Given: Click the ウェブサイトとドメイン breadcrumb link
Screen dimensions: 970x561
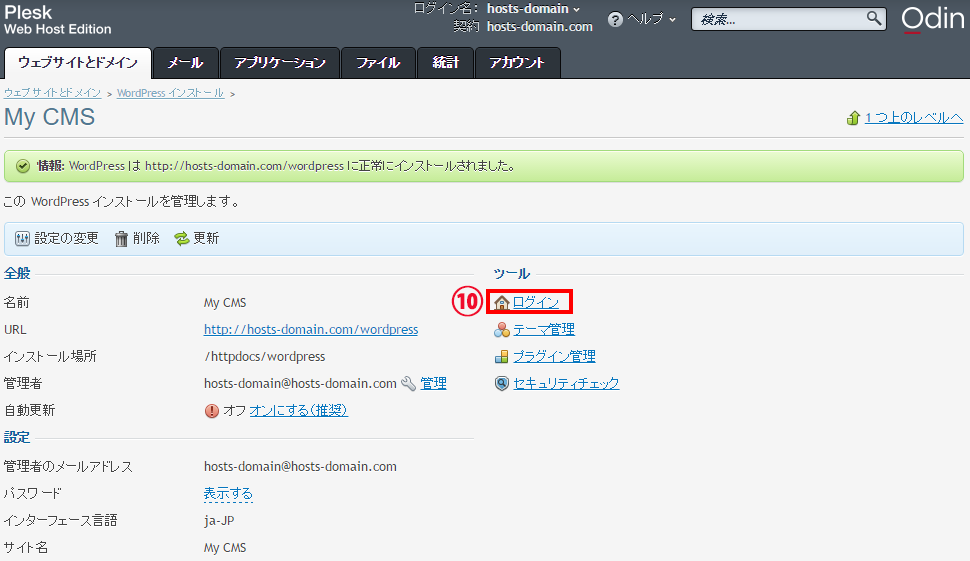Looking at the screenshot, I should [53, 93].
